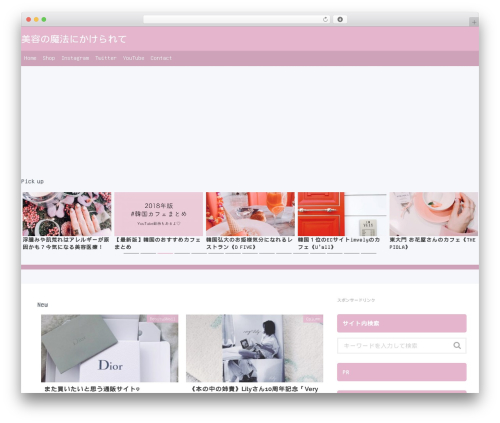Click the PR sidebar heading

[x=402, y=372]
